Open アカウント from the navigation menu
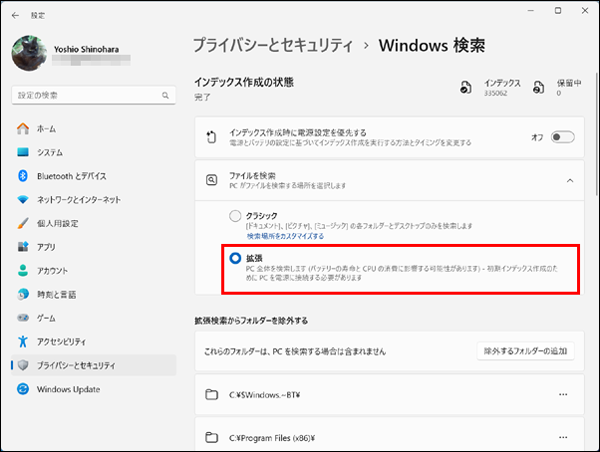 click(54, 270)
